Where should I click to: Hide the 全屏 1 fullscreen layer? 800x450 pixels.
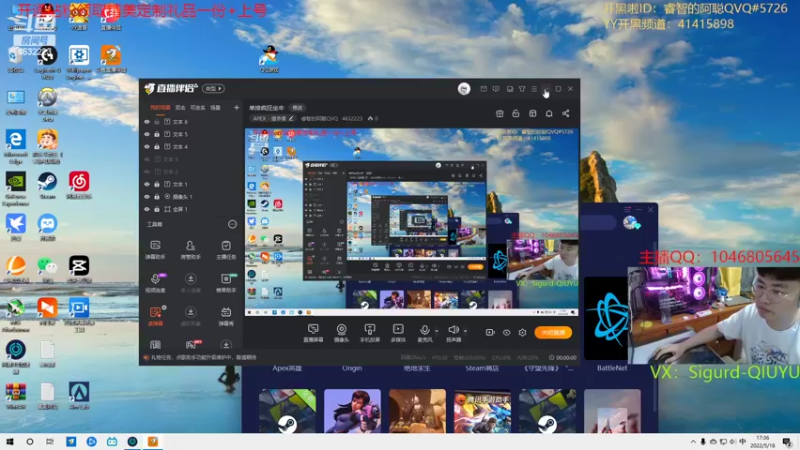[147, 209]
